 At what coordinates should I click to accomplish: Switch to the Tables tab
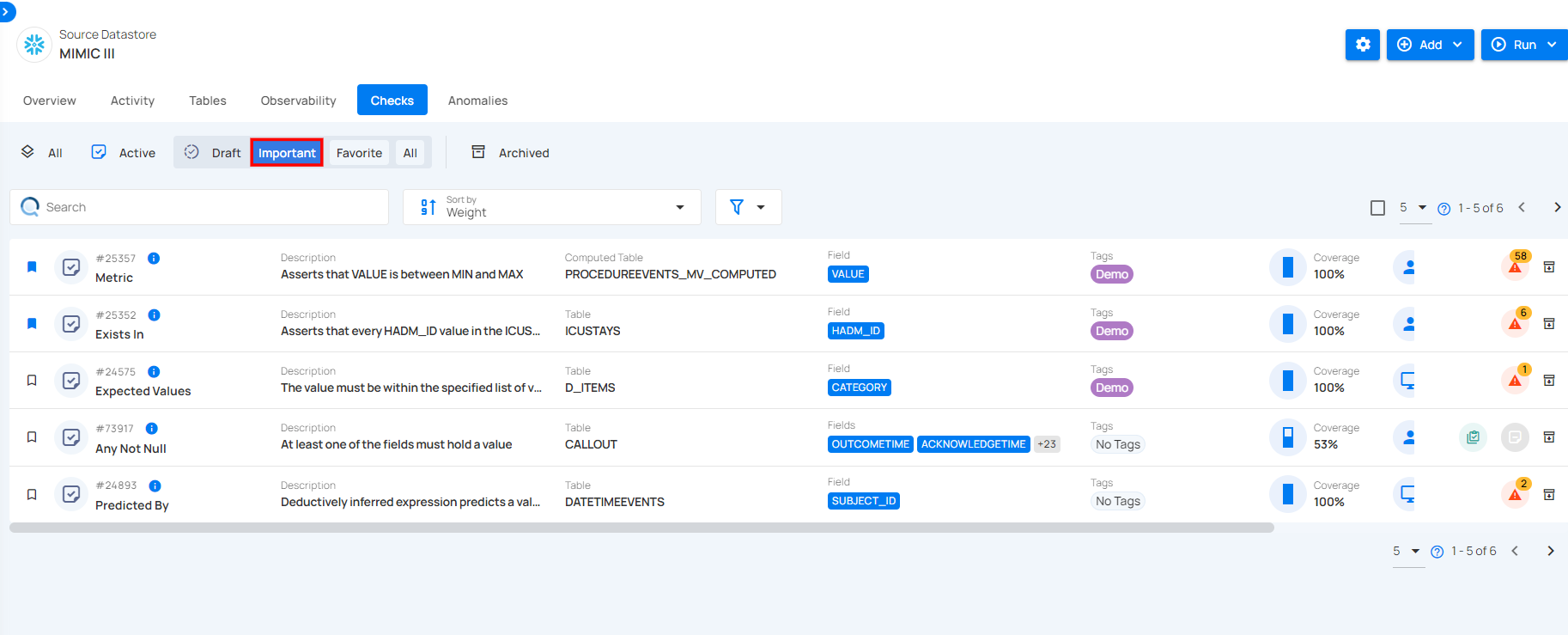(208, 101)
